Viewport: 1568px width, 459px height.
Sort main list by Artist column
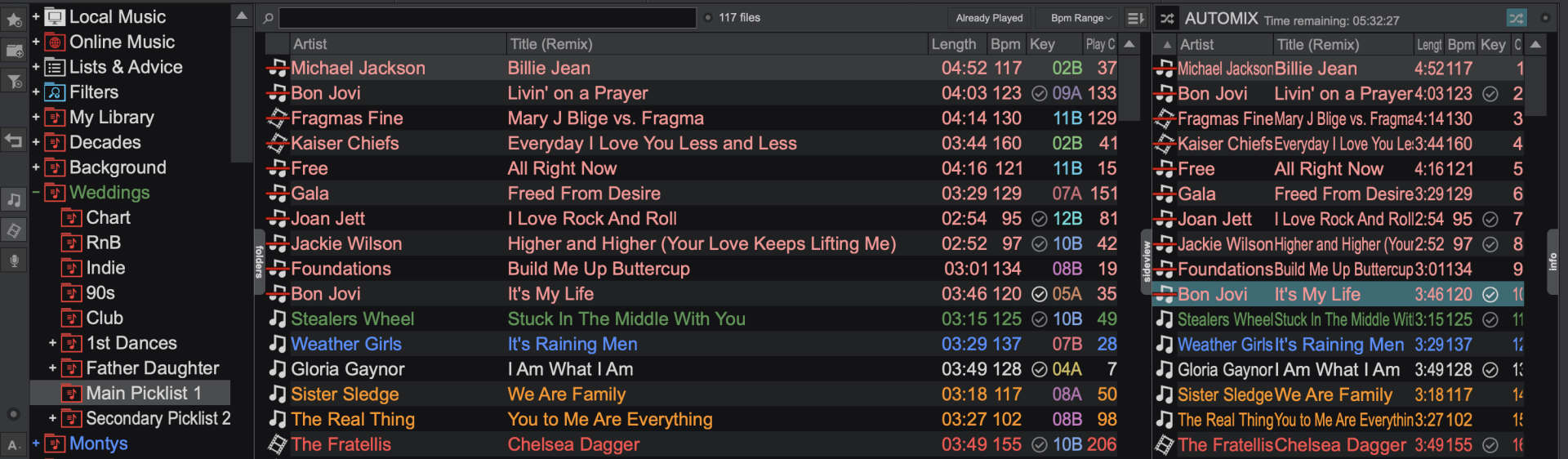tap(397, 44)
